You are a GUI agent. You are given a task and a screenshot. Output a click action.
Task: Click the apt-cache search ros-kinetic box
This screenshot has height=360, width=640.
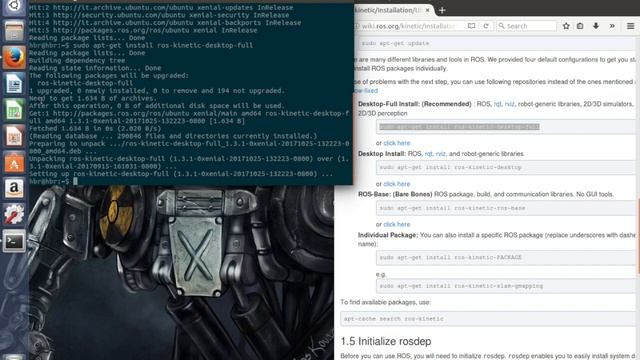point(489,319)
